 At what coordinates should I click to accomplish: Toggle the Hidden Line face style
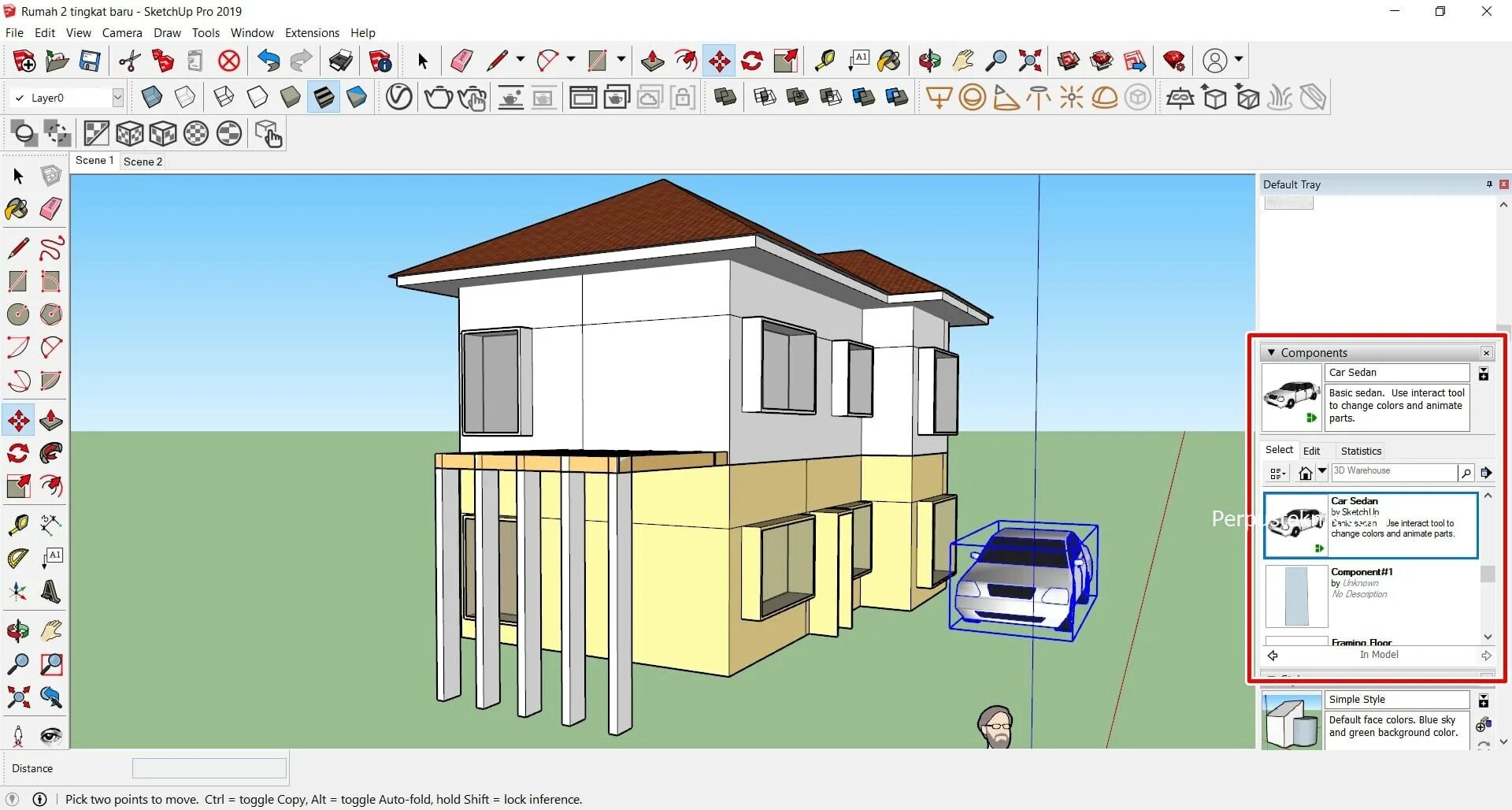coord(258,98)
